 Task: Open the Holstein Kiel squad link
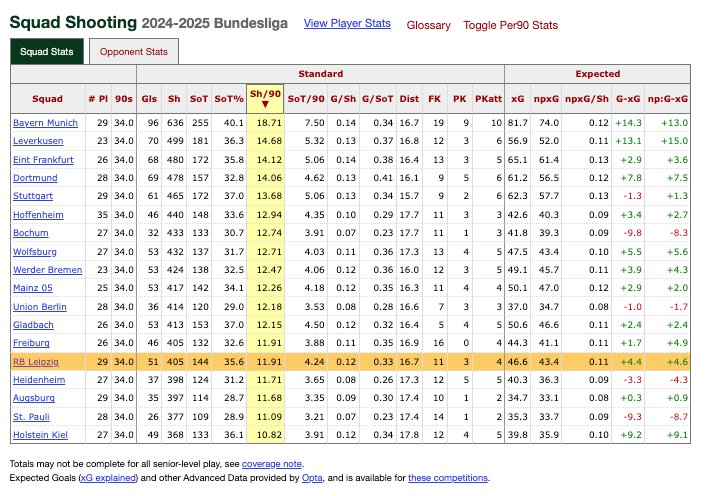(40, 435)
